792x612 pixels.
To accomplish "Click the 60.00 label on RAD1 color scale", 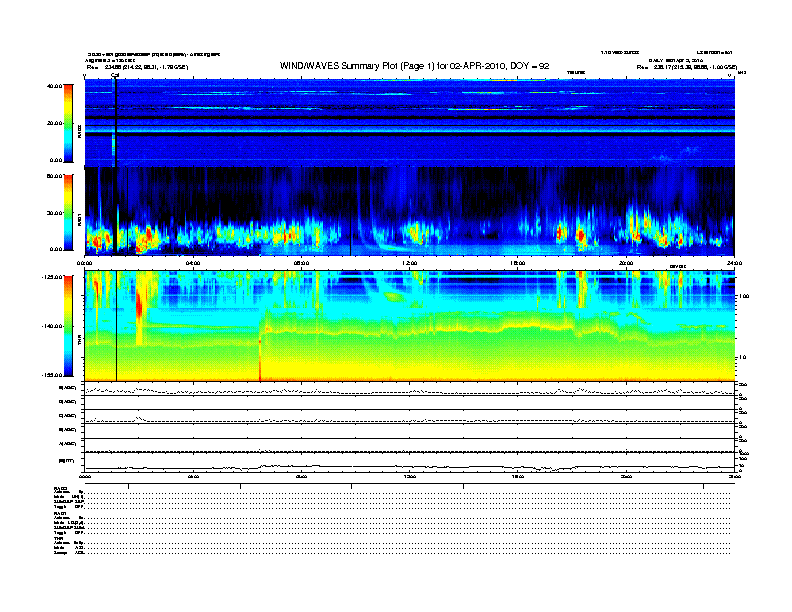I will click(54, 176).
